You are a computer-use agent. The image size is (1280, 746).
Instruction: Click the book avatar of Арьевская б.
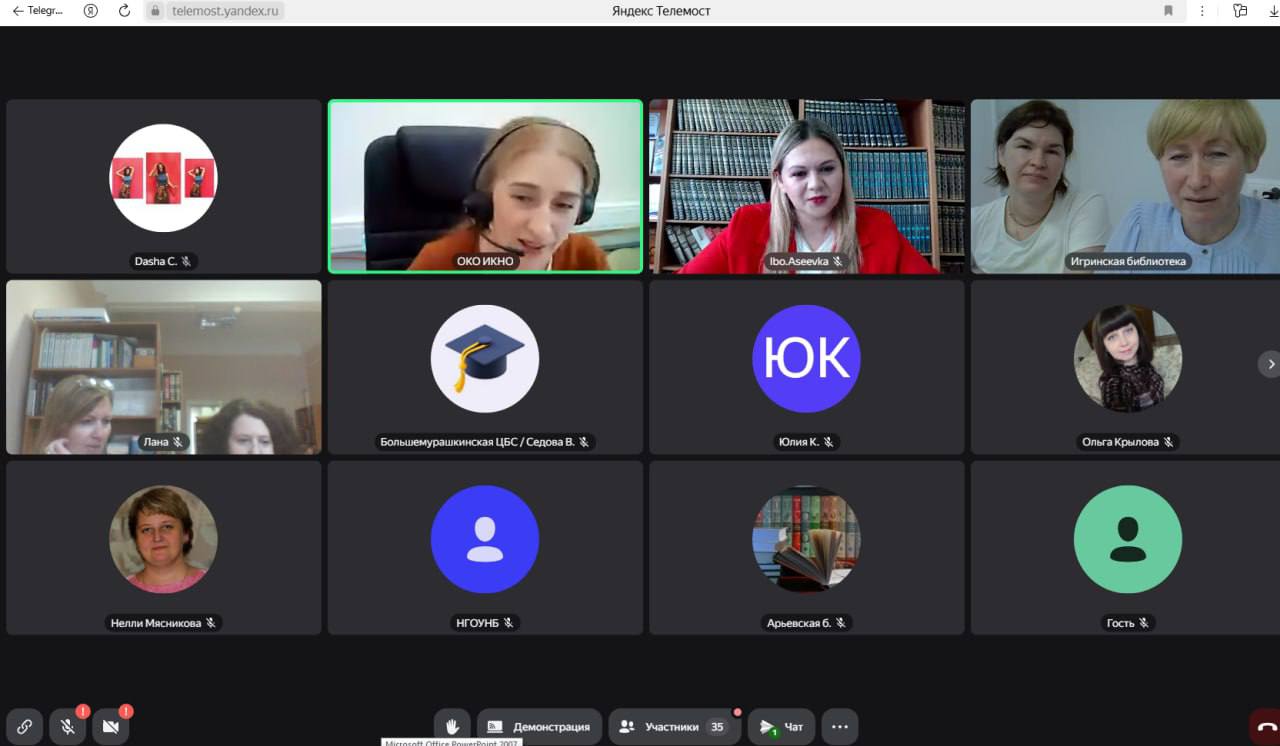[806, 540]
